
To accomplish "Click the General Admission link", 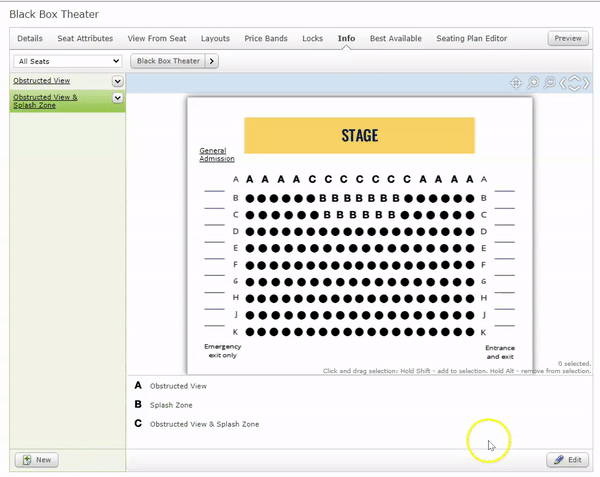I will (217, 155).
